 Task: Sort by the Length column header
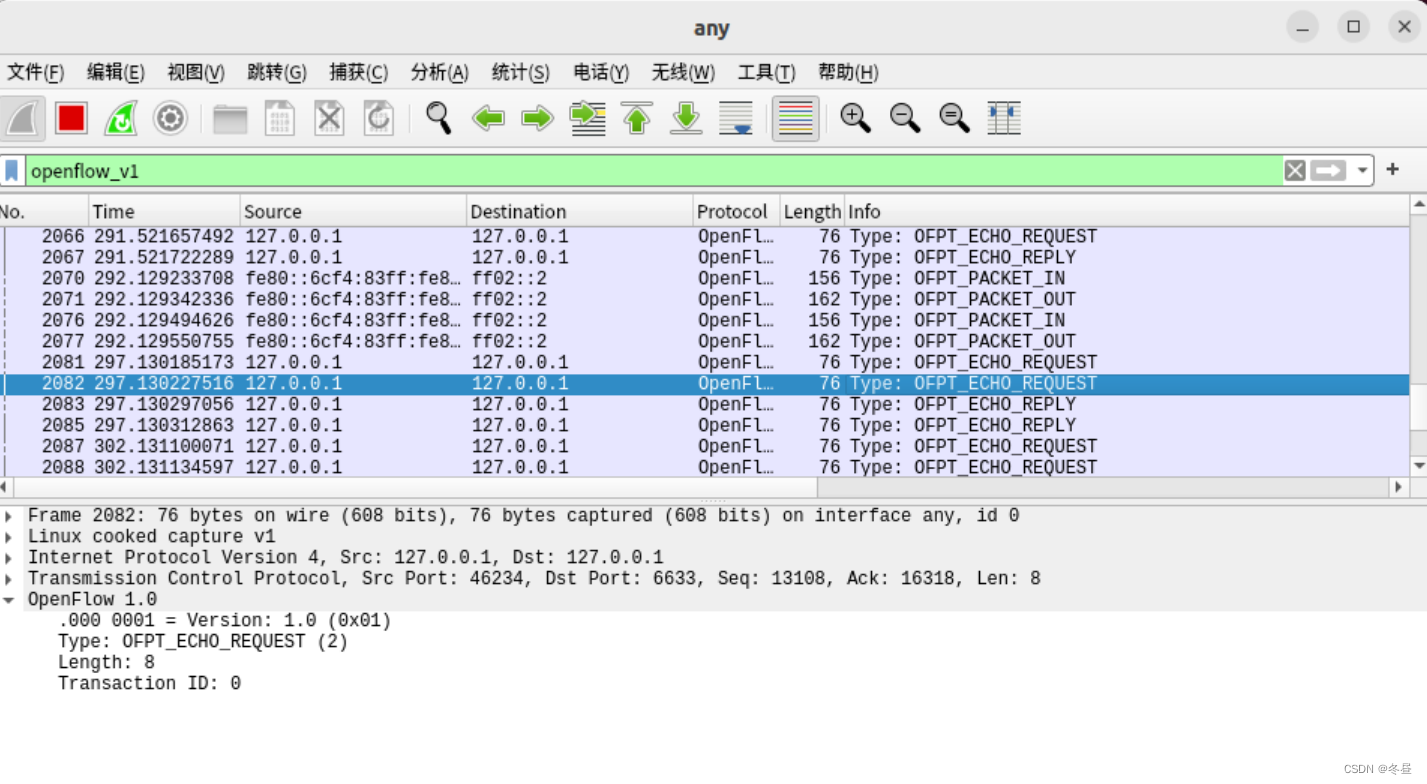click(x=812, y=211)
